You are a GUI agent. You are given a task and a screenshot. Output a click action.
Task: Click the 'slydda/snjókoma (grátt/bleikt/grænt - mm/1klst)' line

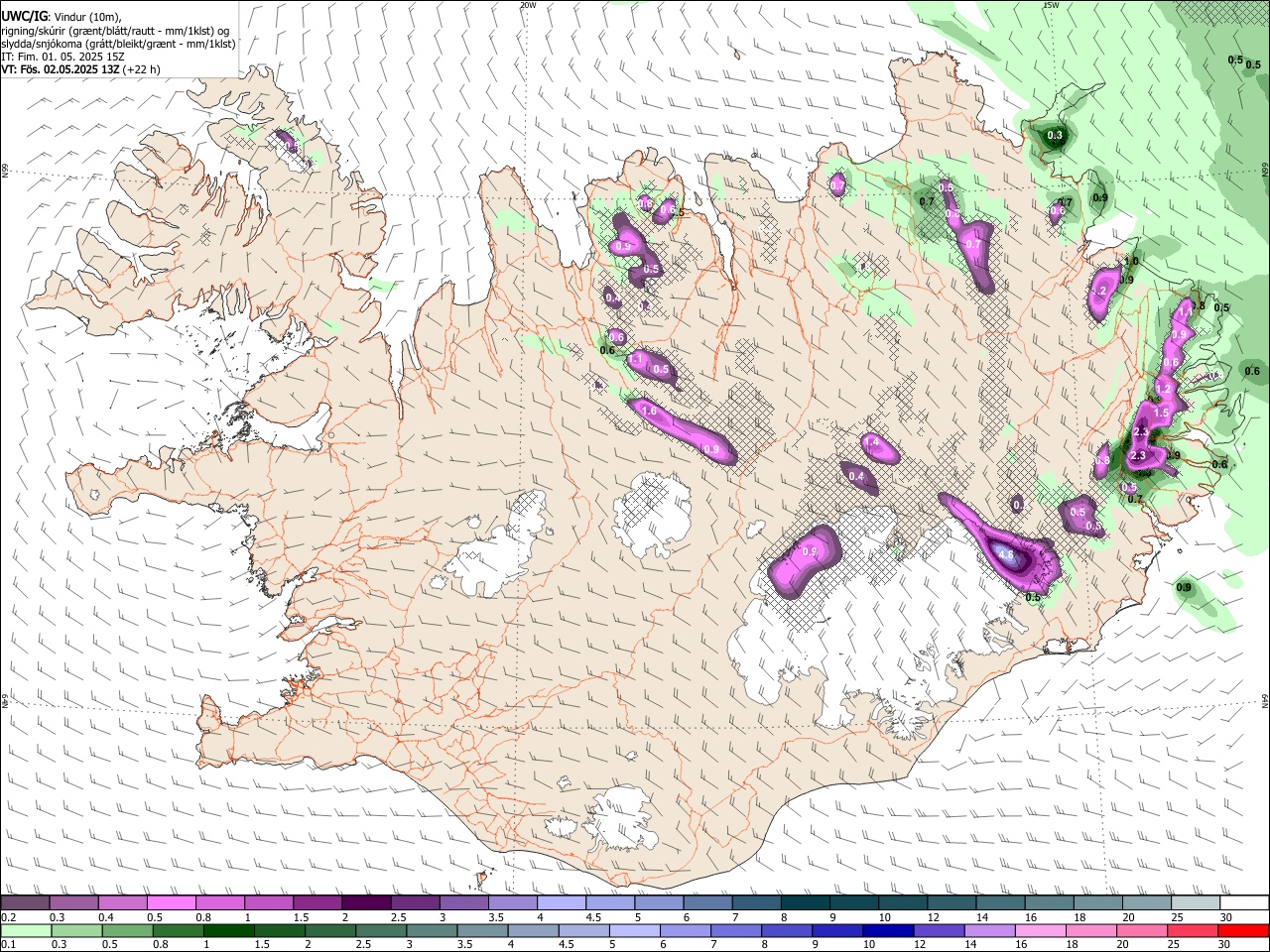tap(118, 44)
